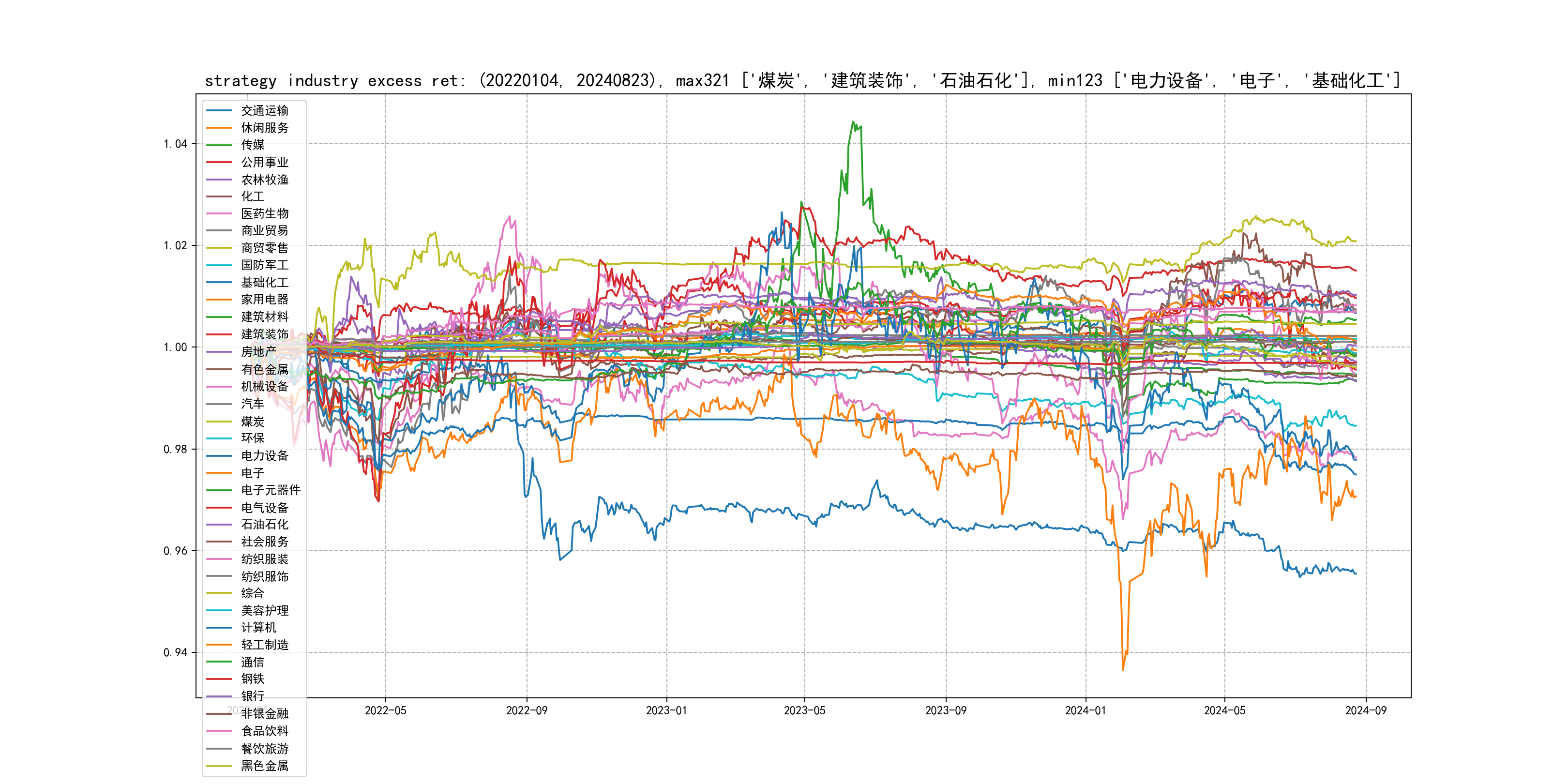1568x784 pixels.
Task: Click the 美容护理 legend entry
Action: [x=264, y=611]
